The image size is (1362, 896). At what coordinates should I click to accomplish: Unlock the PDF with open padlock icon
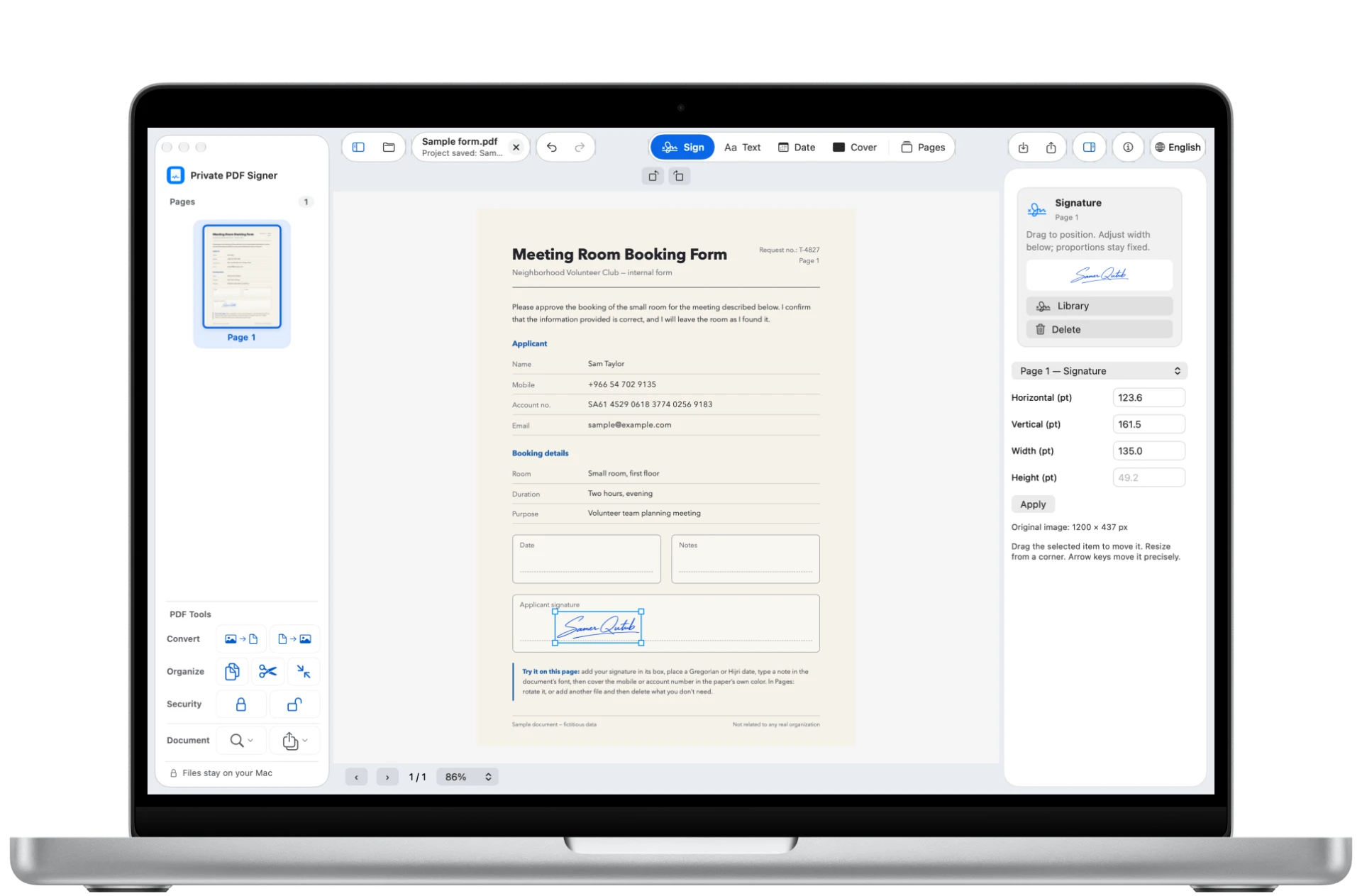[x=294, y=704]
